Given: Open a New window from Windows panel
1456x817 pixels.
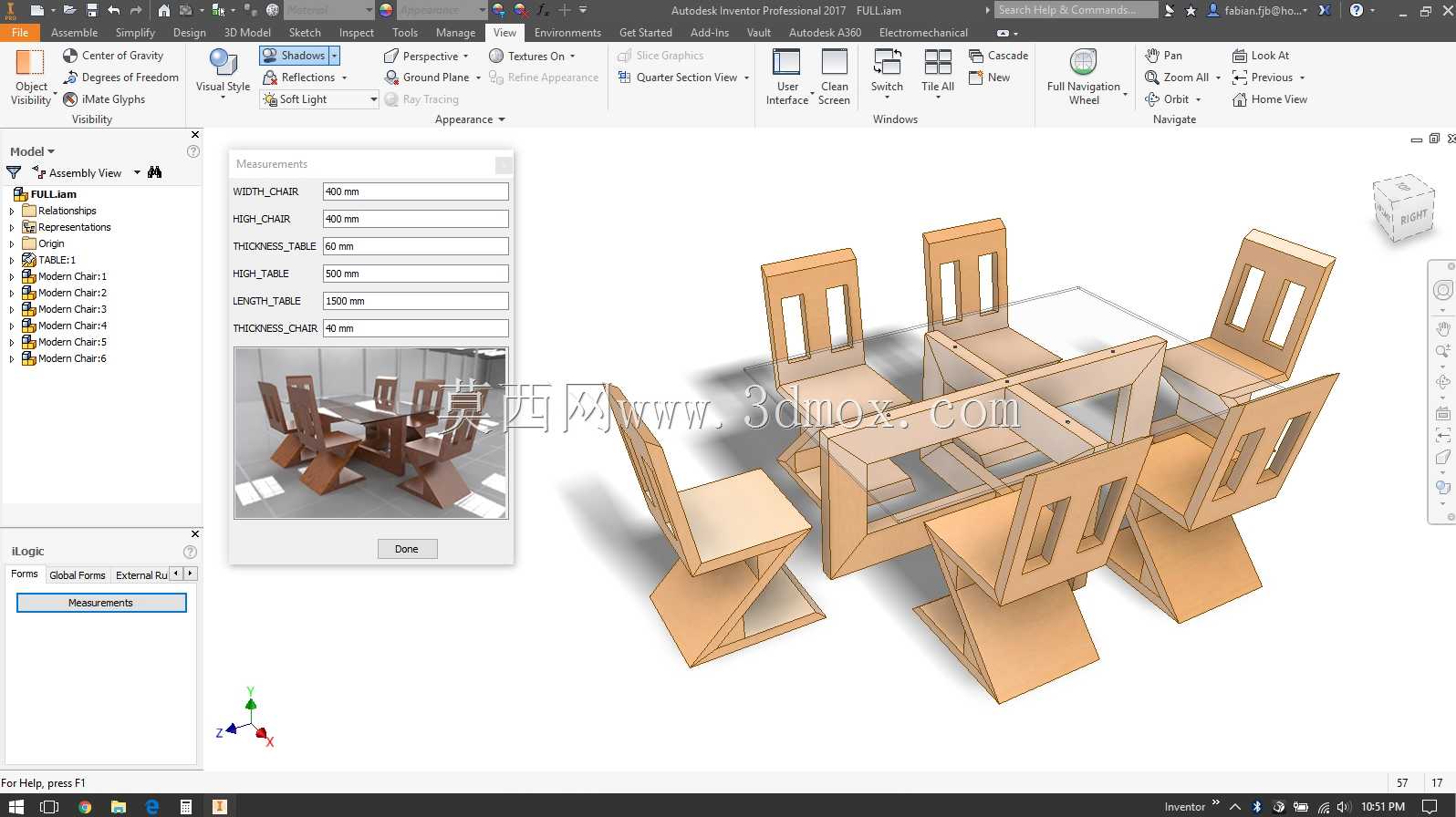Looking at the screenshot, I should pos(989,78).
